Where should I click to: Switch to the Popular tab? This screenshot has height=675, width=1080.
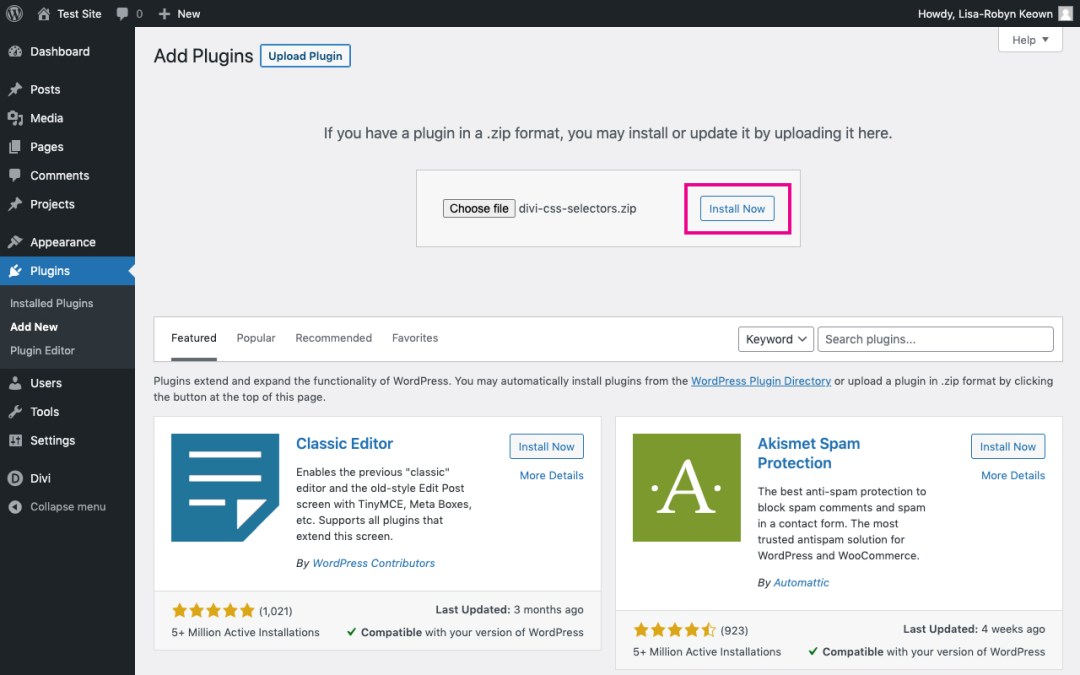(256, 338)
